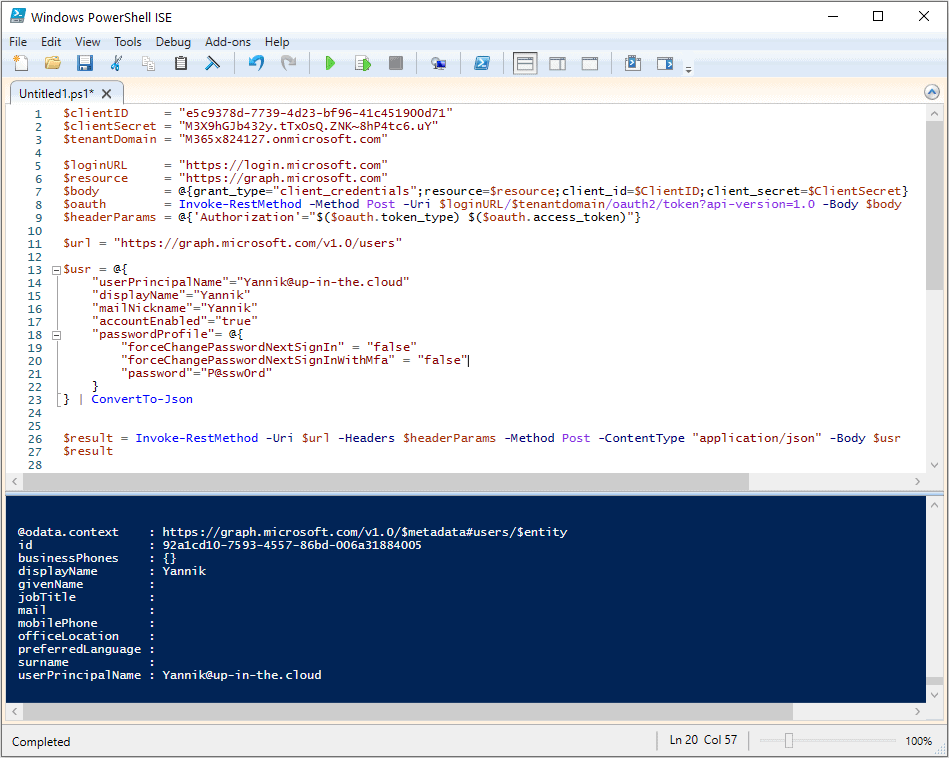Image resolution: width=949 pixels, height=758 pixels.
Task: Select the Untitled1.ps1* script tab
Action: point(56,94)
